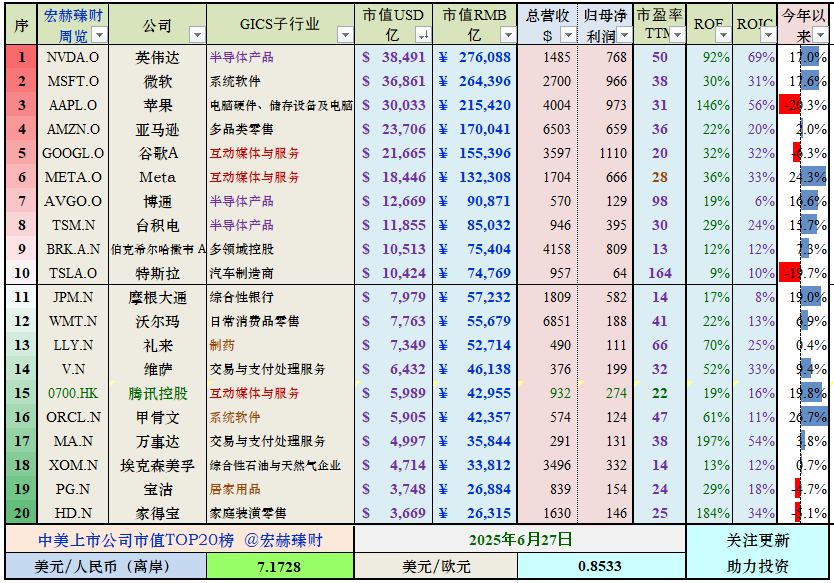Select ROIC value 69% for NVIDIA
Viewport: 834px width, 583px height.
[754, 57]
